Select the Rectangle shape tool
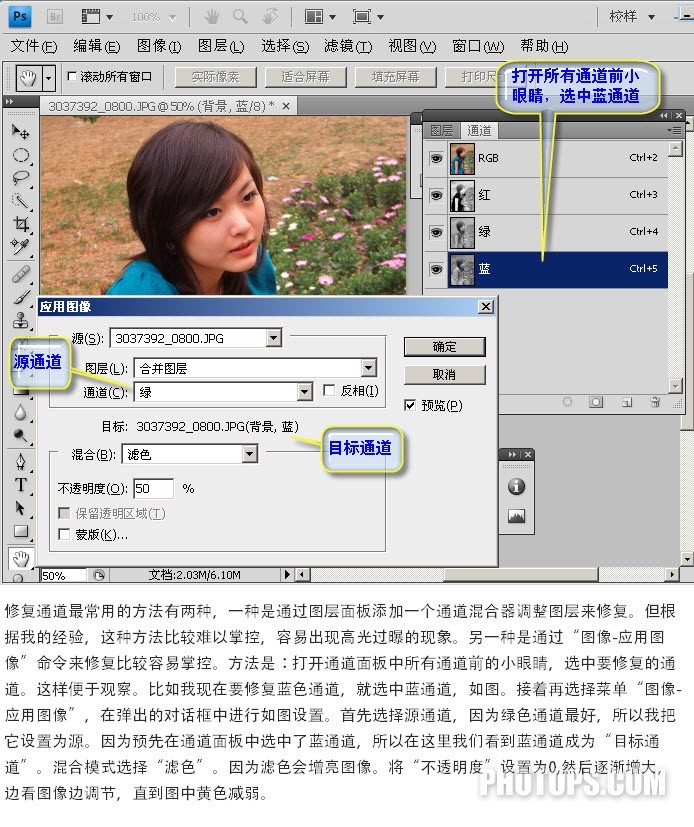694x827 pixels. tap(20, 531)
